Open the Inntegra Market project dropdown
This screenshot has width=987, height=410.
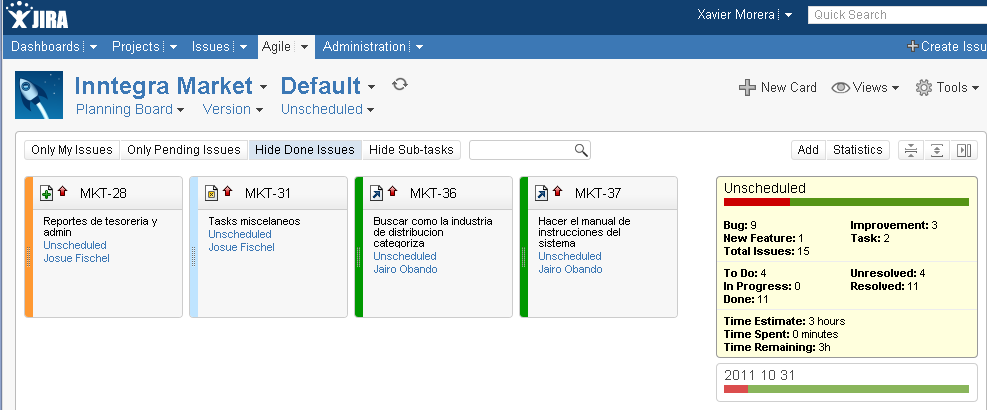[263, 87]
